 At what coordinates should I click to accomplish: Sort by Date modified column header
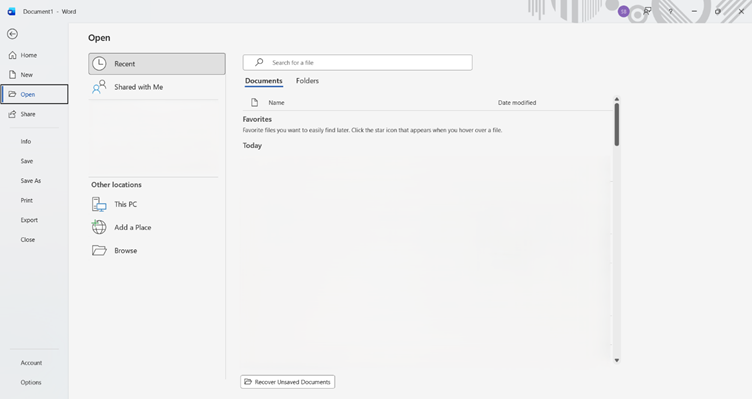(517, 103)
